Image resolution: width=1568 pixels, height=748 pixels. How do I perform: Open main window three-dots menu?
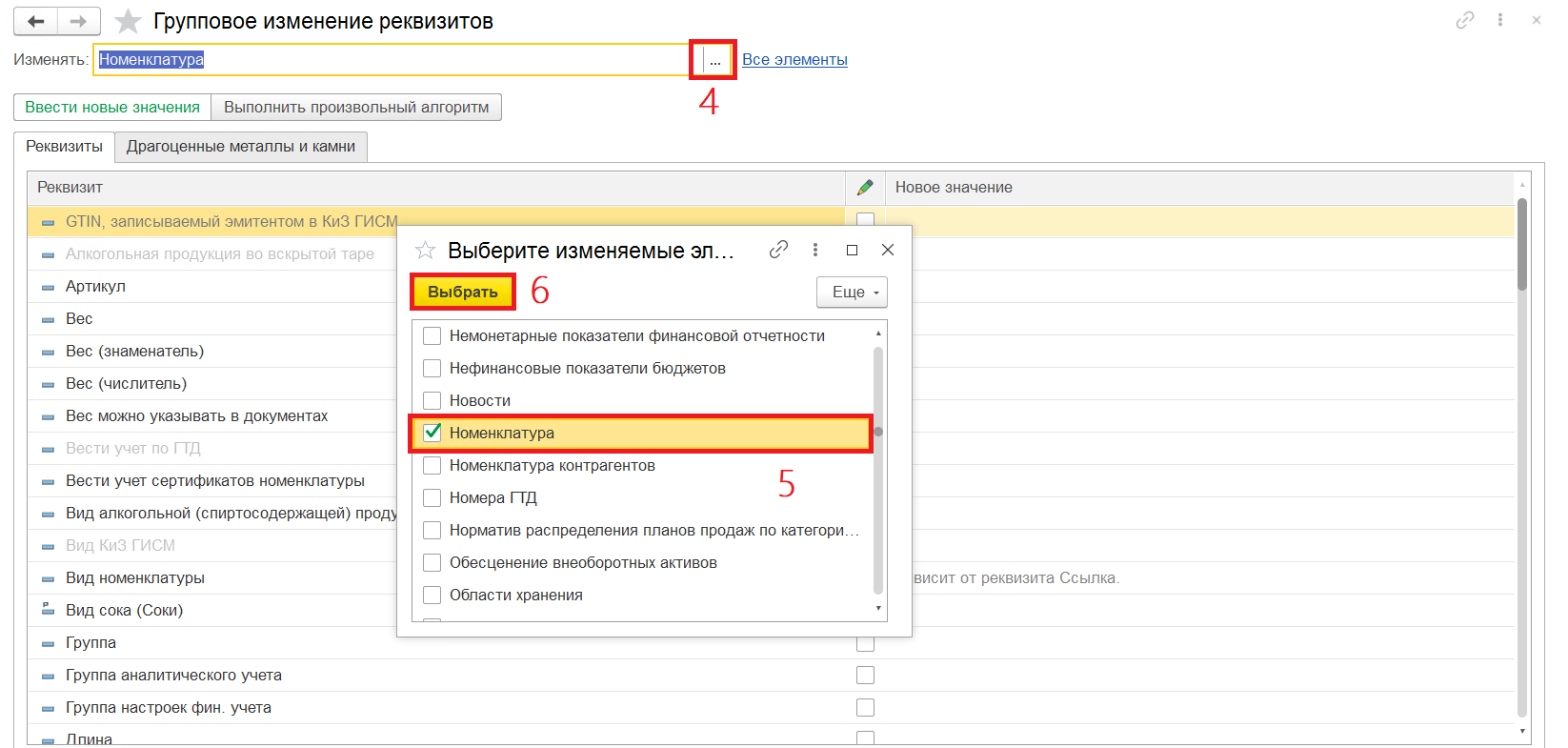pyautogui.click(x=1500, y=20)
